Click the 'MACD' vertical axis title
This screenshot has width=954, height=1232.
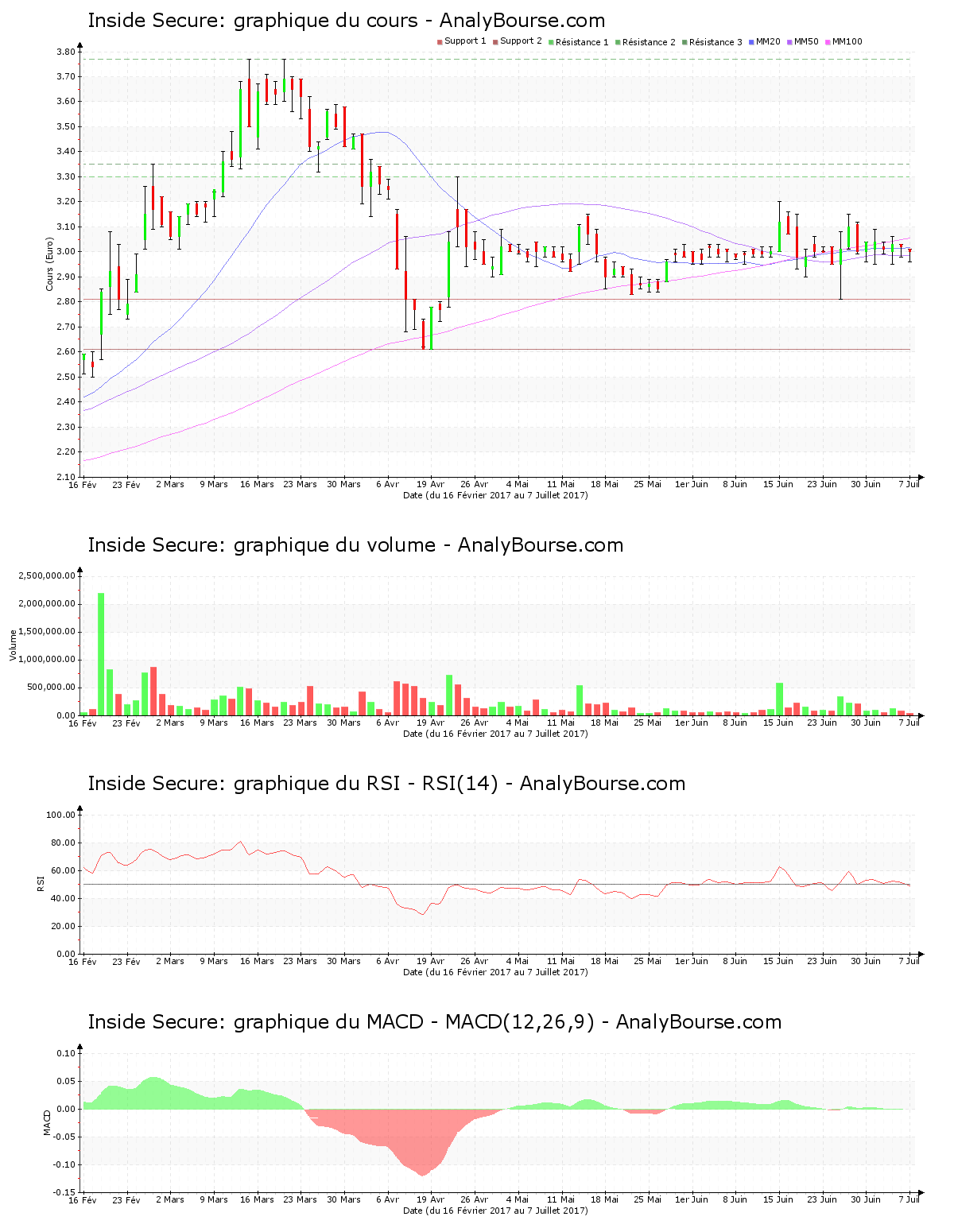pyautogui.click(x=47, y=1122)
